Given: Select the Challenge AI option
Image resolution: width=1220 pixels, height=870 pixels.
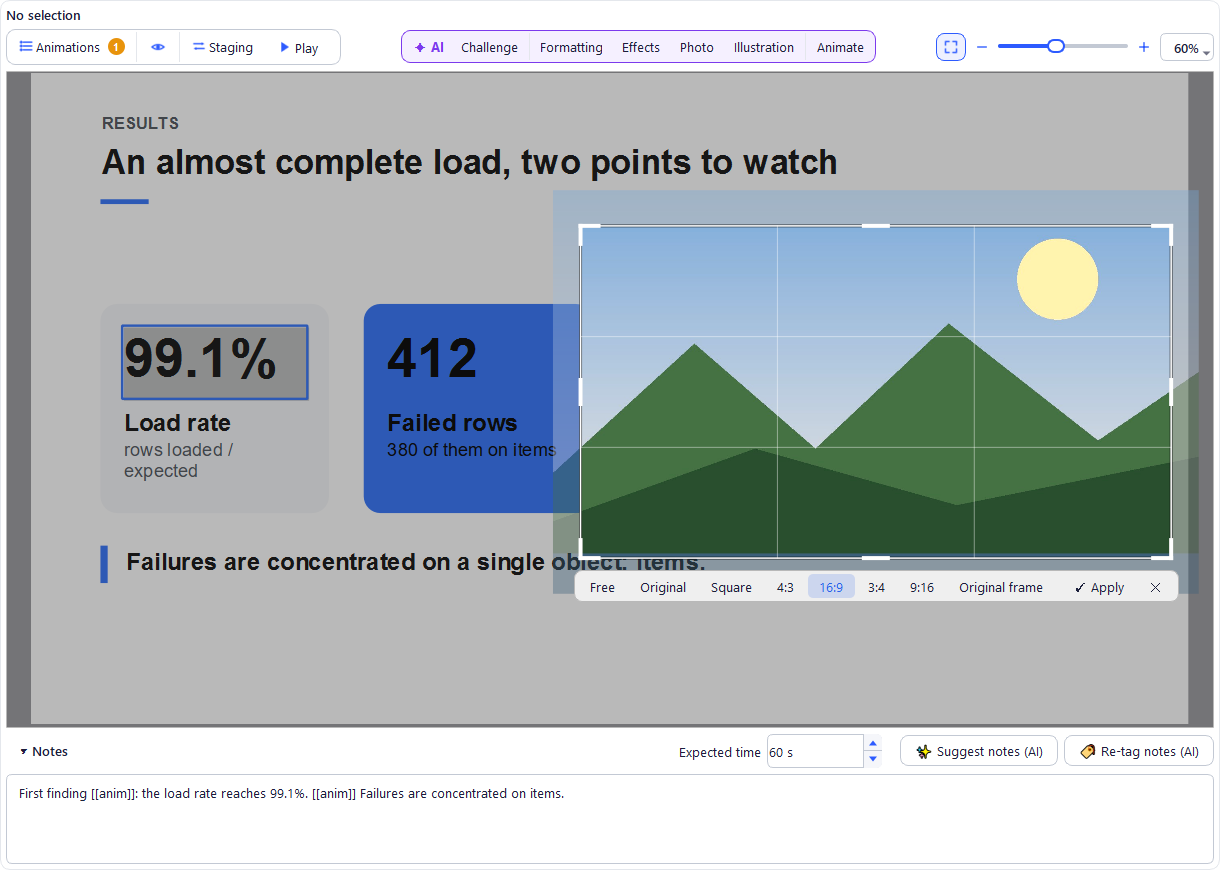Looking at the screenshot, I should (x=489, y=47).
